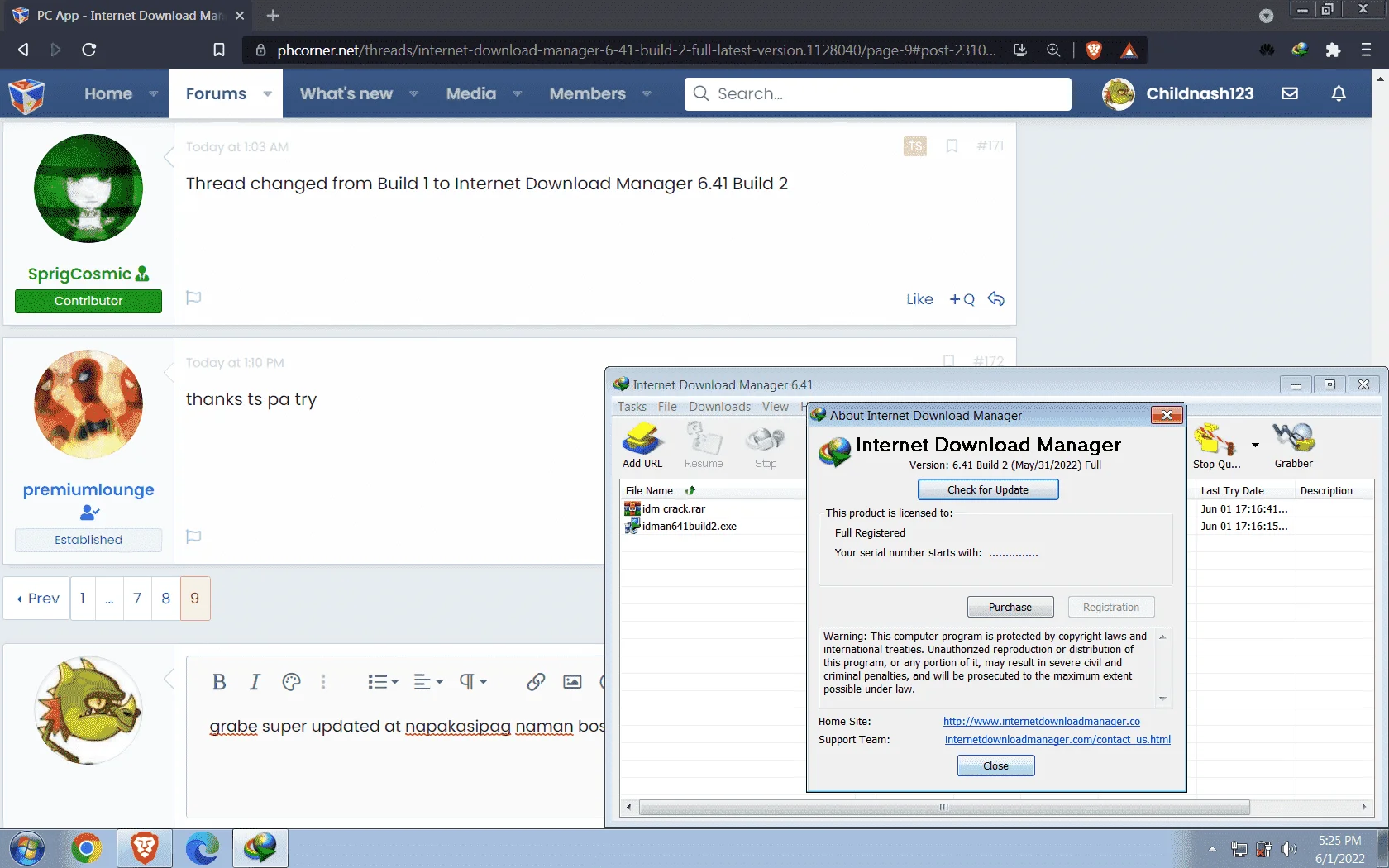Click the volume icon in system tray
Viewport: 1389px width, 868px height.
(1288, 849)
